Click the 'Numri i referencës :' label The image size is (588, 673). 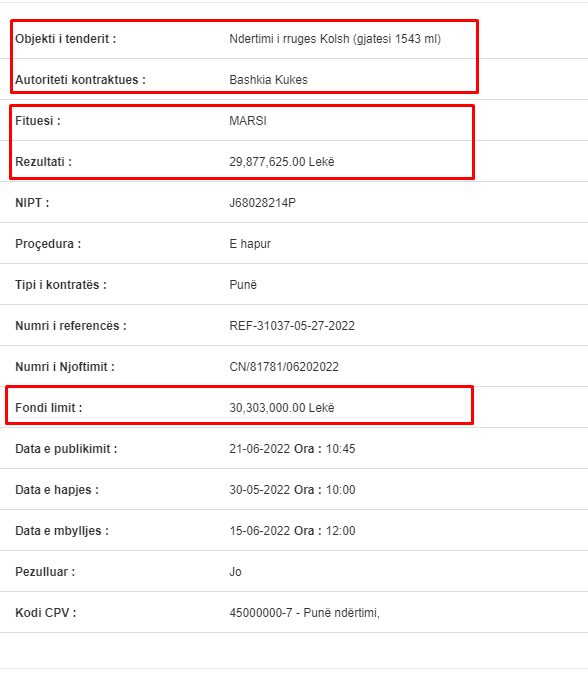click(x=71, y=326)
